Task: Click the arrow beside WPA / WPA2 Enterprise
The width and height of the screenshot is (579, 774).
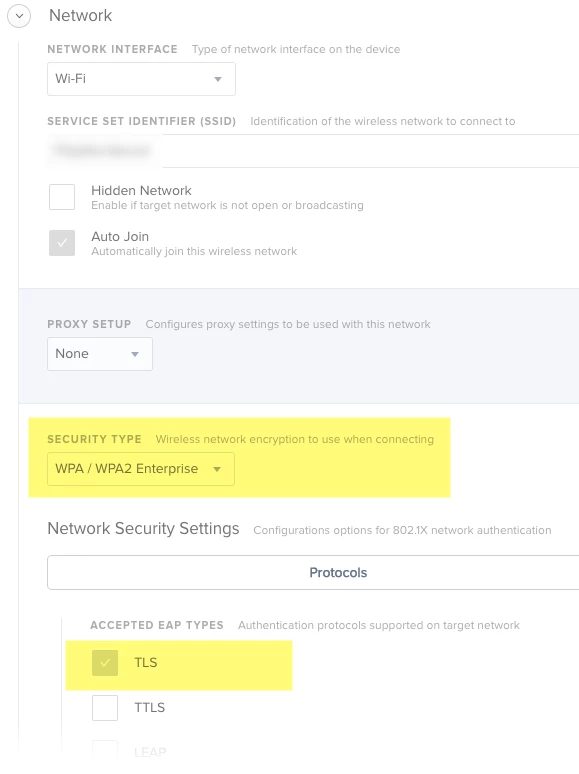Action: 217,469
